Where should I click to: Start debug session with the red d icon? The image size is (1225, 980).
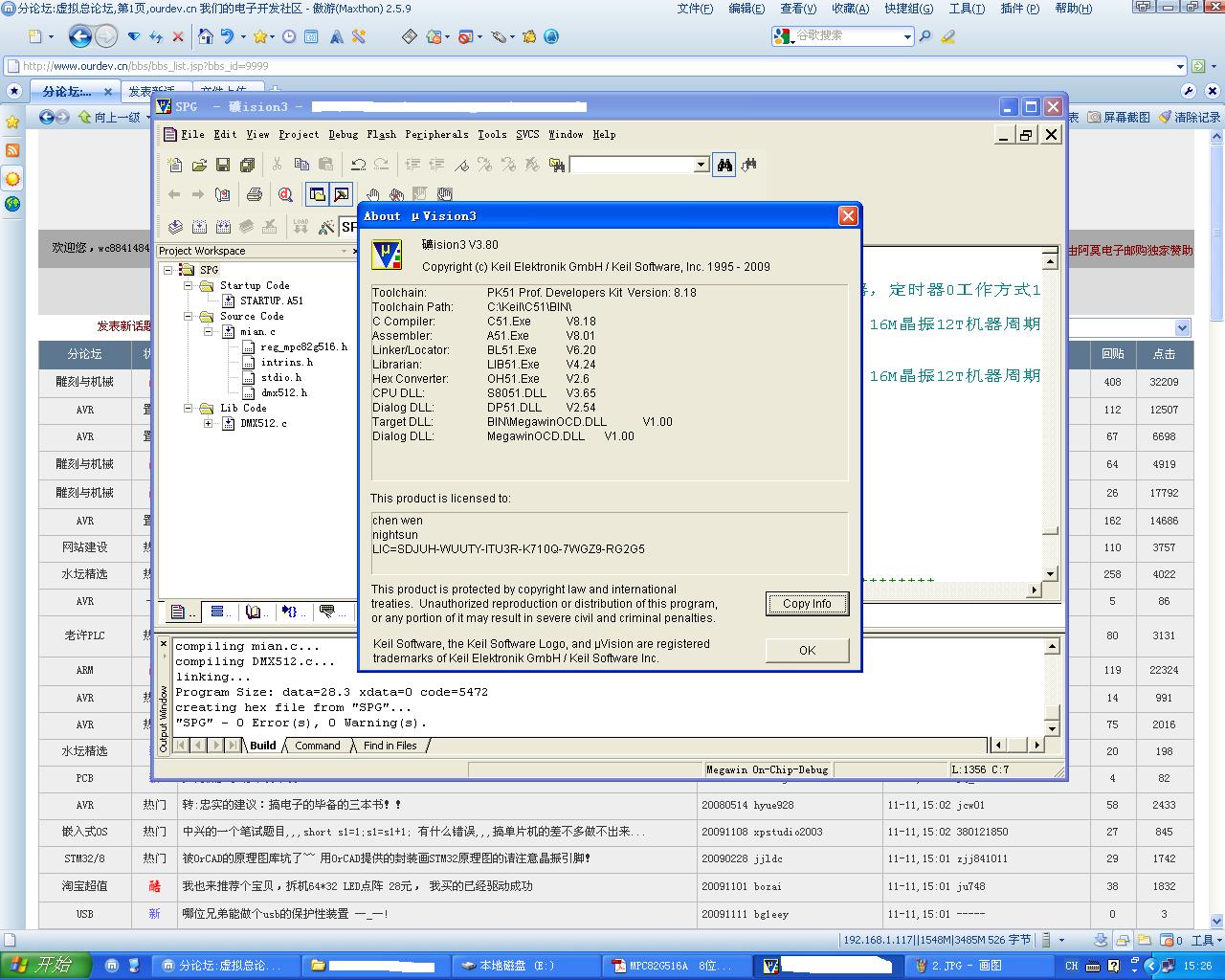click(285, 194)
